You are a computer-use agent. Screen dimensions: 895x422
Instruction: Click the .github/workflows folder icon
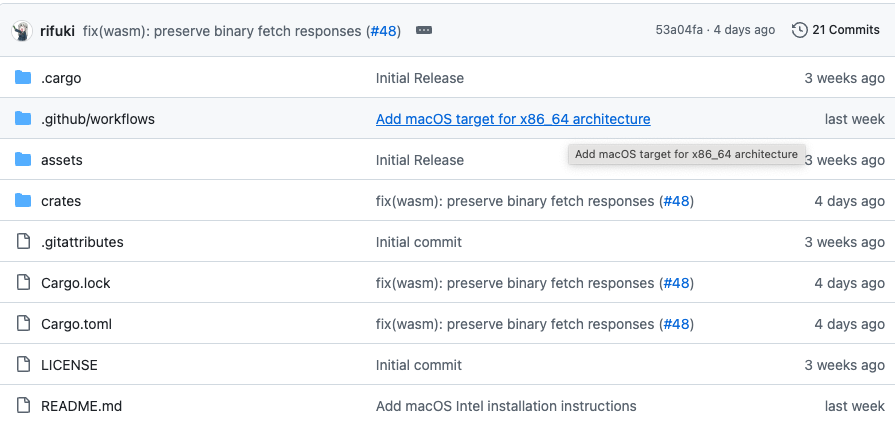point(23,119)
